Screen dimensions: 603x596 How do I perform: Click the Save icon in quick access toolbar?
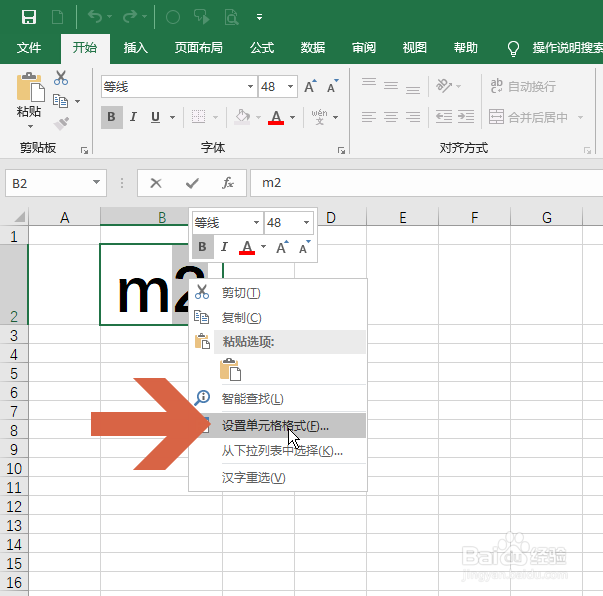(29, 17)
